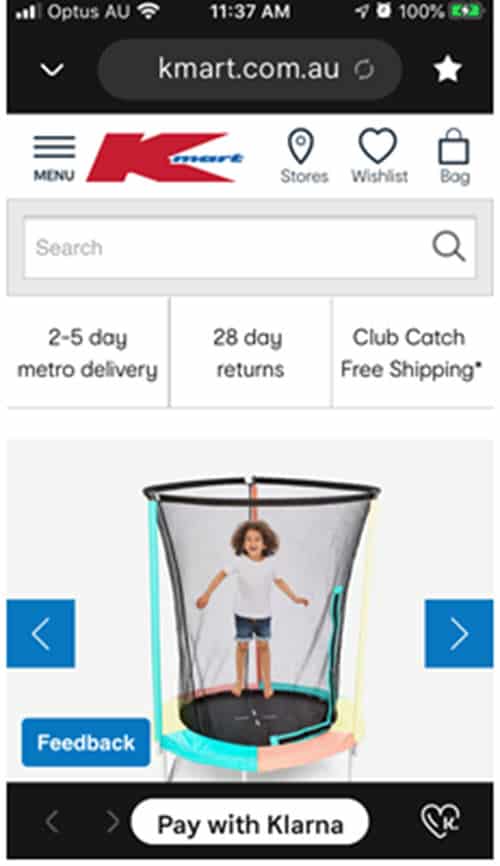Show the next product image
The image size is (500, 866).
point(459,633)
